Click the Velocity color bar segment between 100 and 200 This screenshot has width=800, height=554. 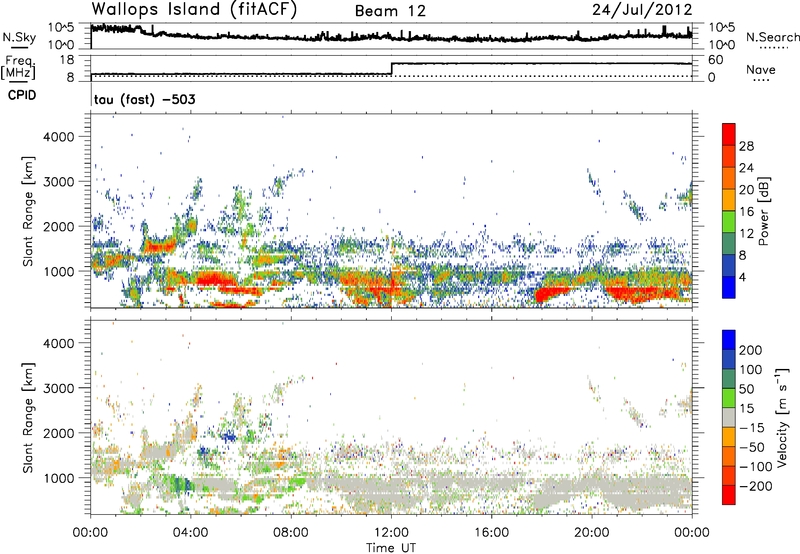[729, 359]
